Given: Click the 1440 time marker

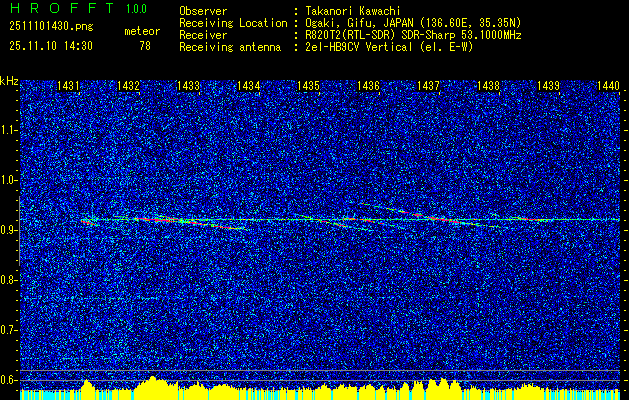Looking at the screenshot, I should (x=609, y=86).
